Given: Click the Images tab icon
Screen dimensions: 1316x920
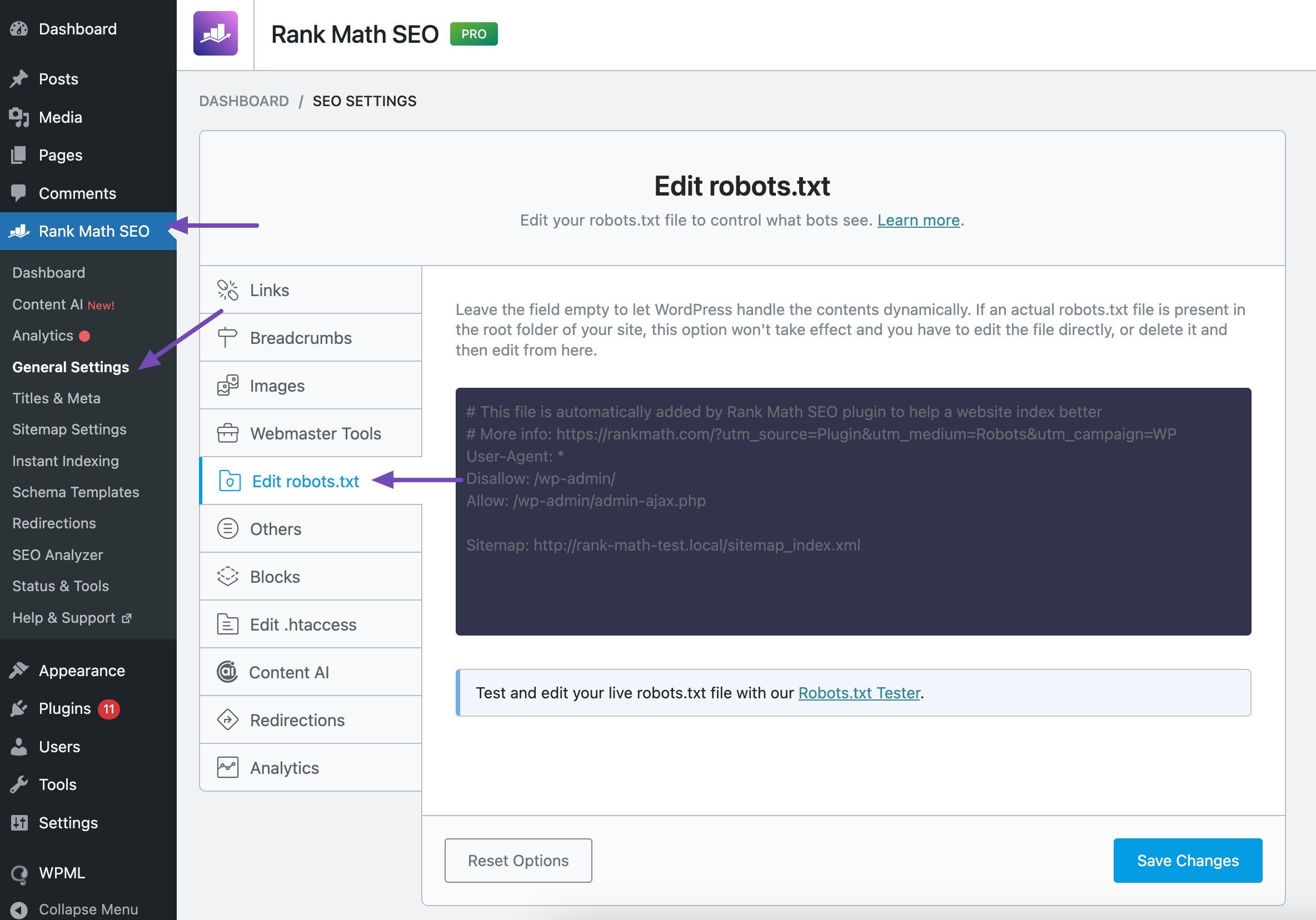Looking at the screenshot, I should [227, 386].
